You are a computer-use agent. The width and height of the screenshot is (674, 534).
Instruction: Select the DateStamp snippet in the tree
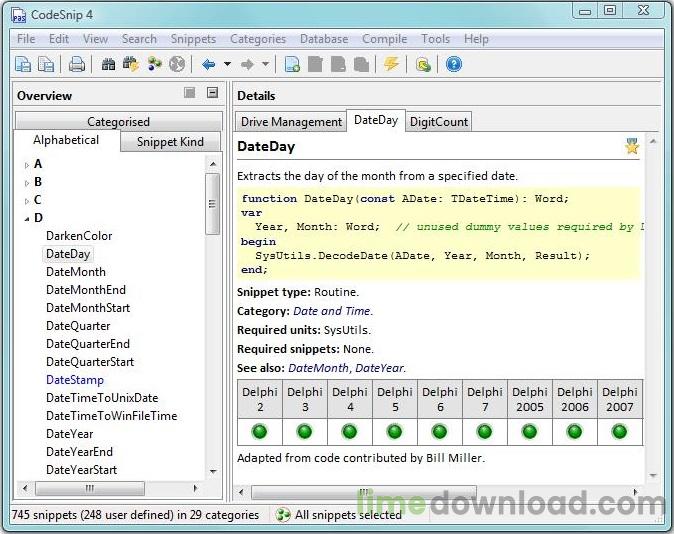point(75,380)
